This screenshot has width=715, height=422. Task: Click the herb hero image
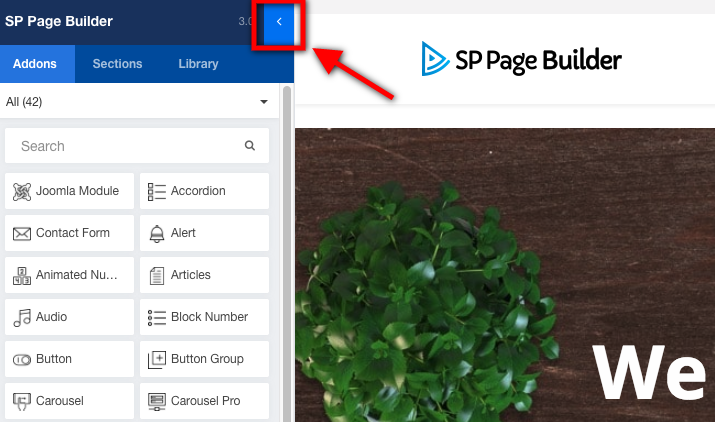click(505, 275)
